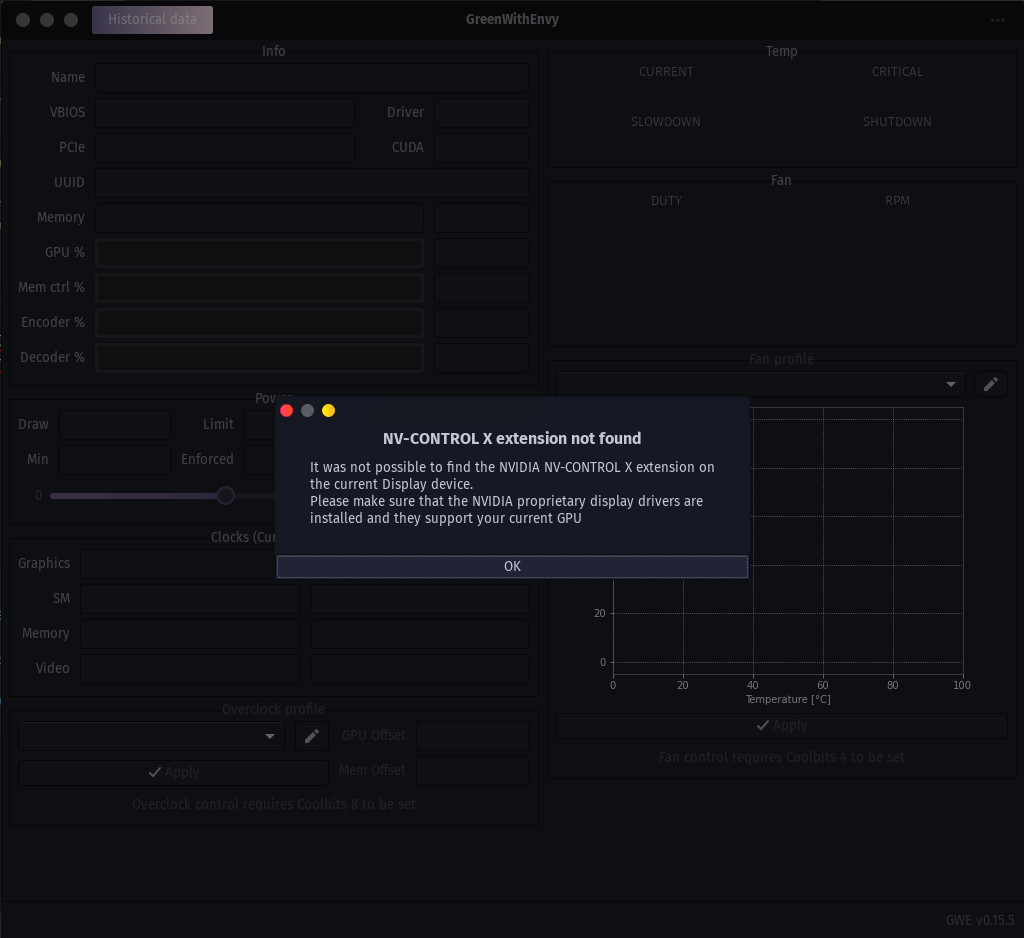Click the Power Min field
This screenshot has height=938, width=1024.
pyautogui.click(x=115, y=460)
